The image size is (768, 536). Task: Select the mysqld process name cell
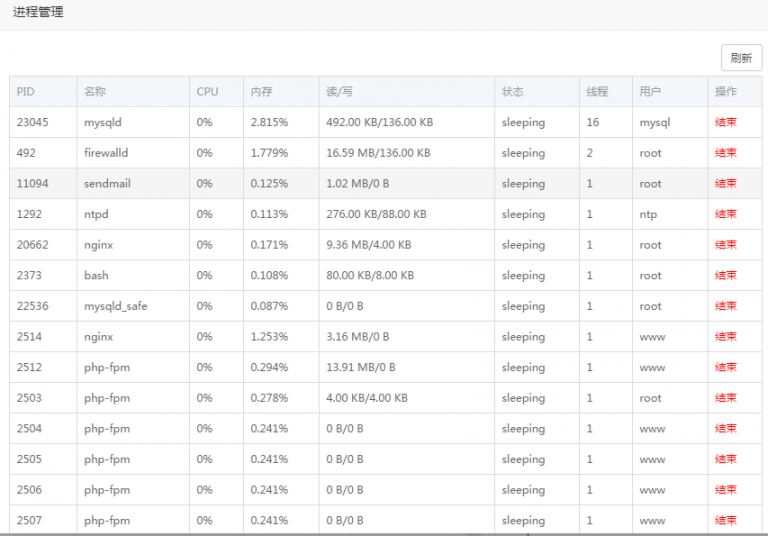[x=133, y=122]
